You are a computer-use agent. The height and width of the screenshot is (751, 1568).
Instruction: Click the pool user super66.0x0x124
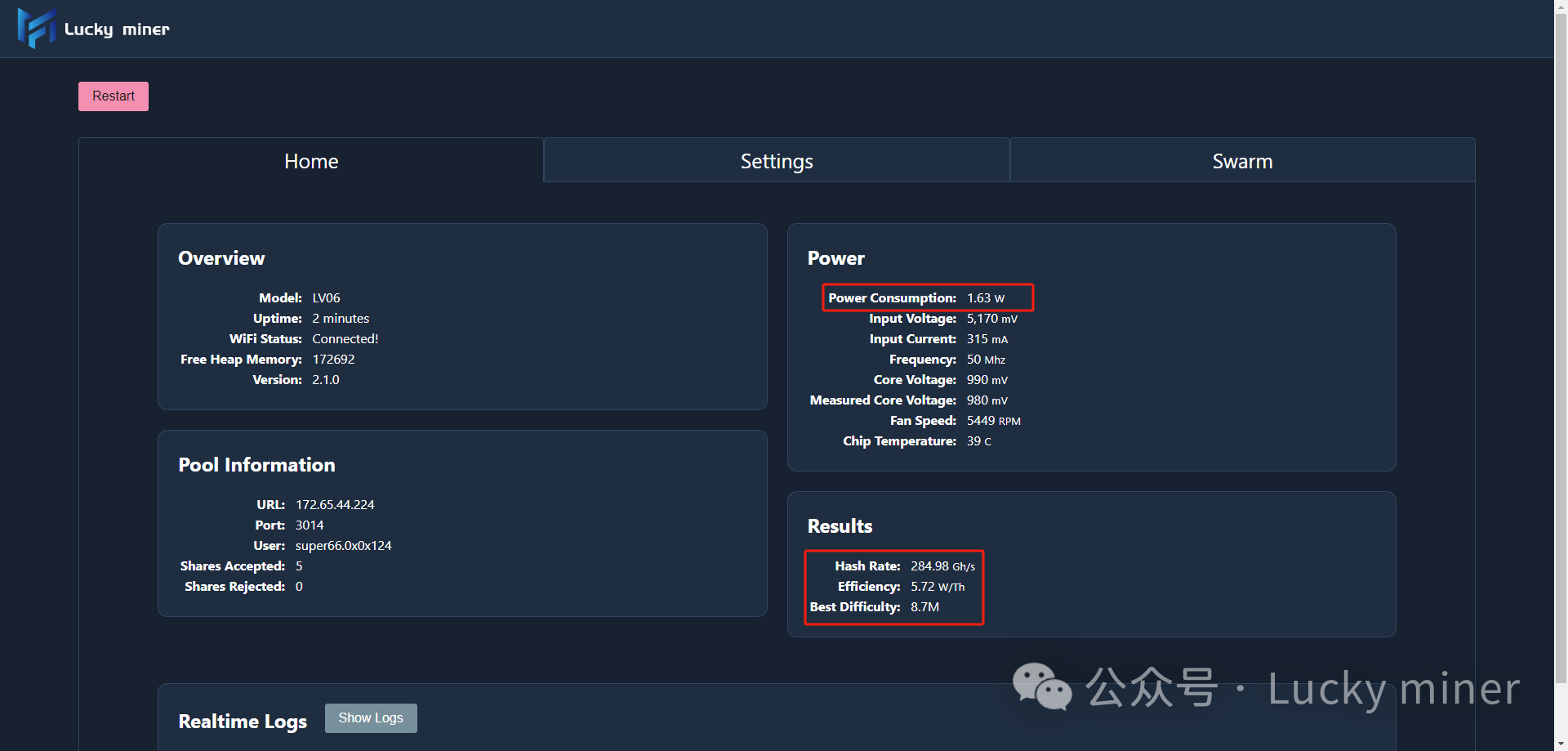tap(343, 546)
